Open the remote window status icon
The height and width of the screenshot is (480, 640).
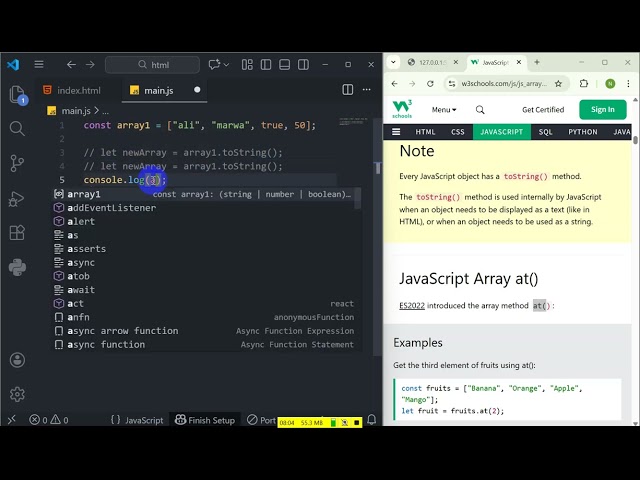12,420
